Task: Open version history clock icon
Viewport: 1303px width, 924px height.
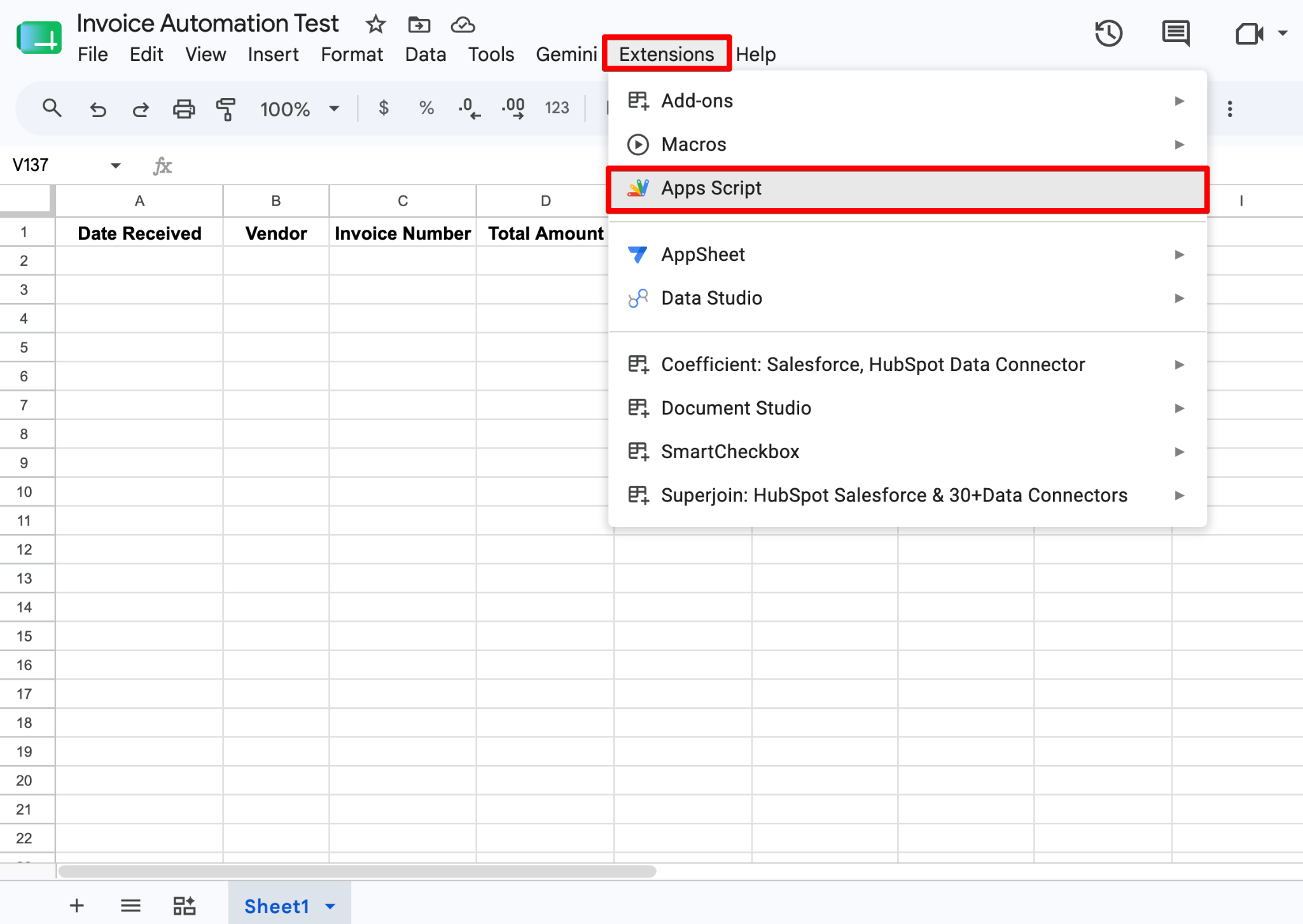Action: click(x=1108, y=33)
